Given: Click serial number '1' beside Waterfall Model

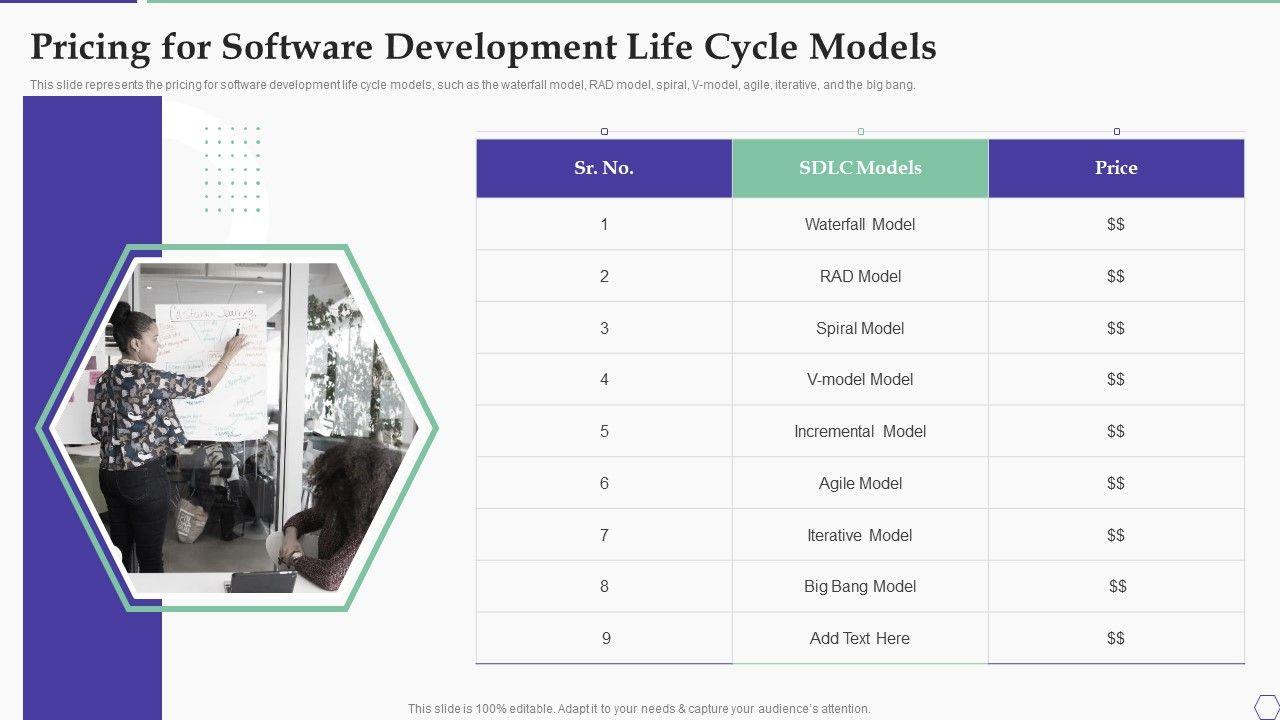Looking at the screenshot, I should point(604,224).
